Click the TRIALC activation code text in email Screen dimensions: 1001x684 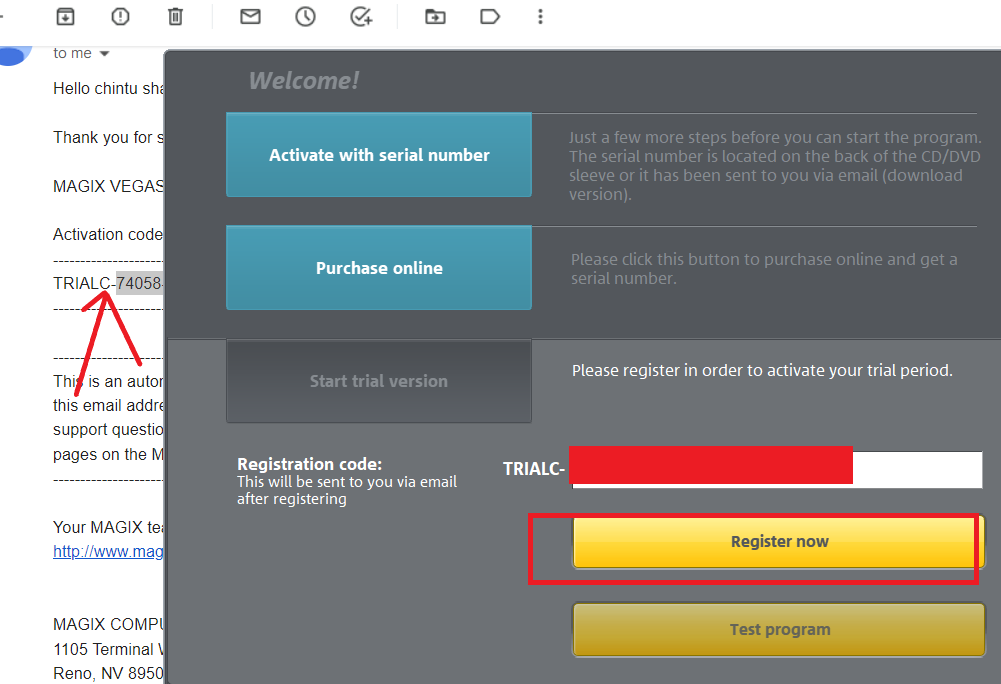pos(108,283)
